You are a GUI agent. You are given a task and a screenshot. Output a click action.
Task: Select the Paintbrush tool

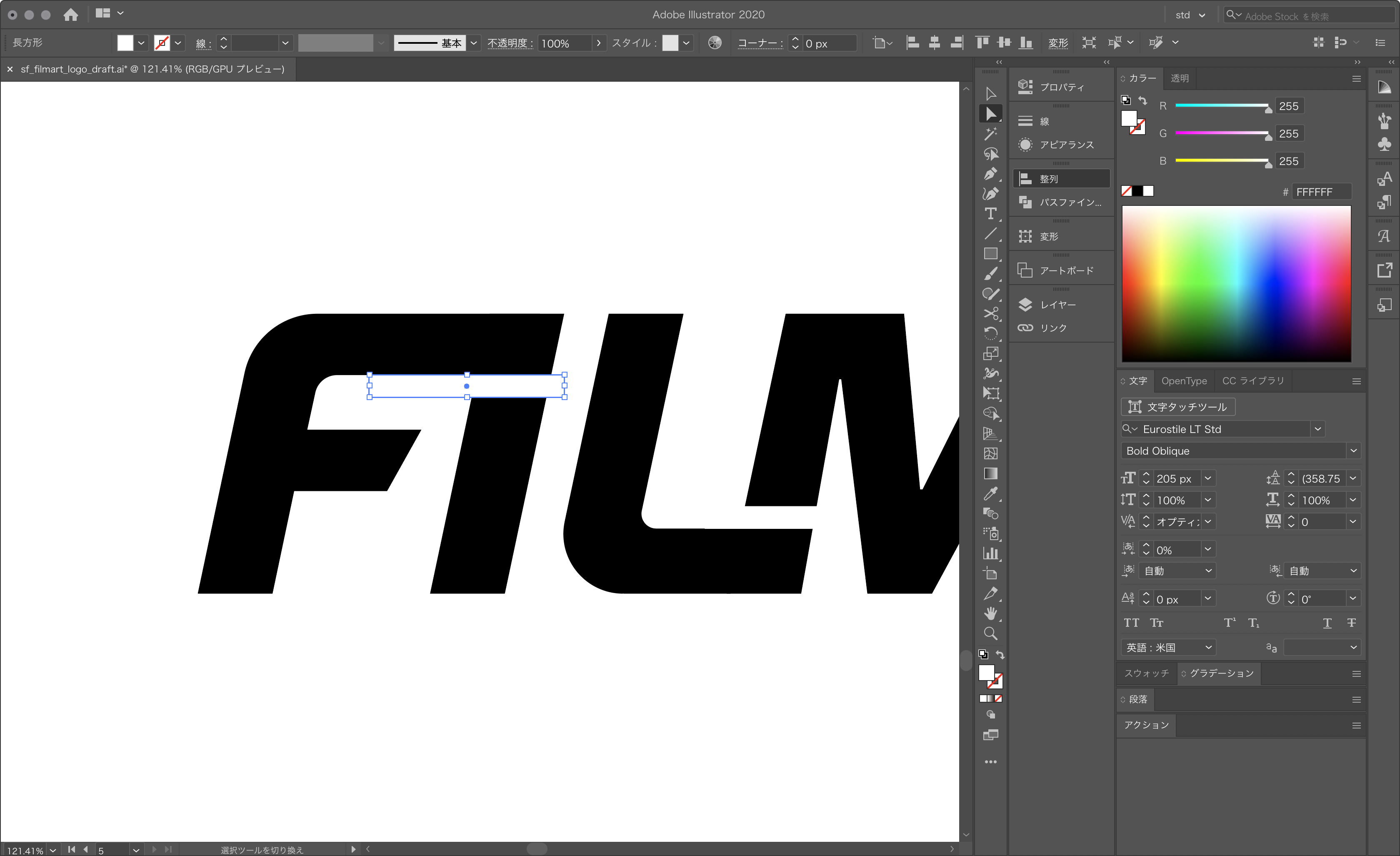tap(990, 274)
